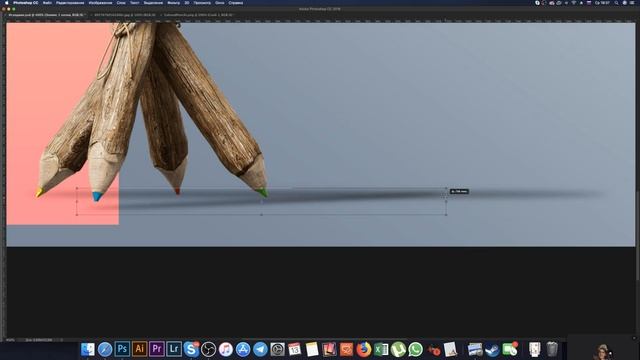Open Skype from the dock

point(191,349)
